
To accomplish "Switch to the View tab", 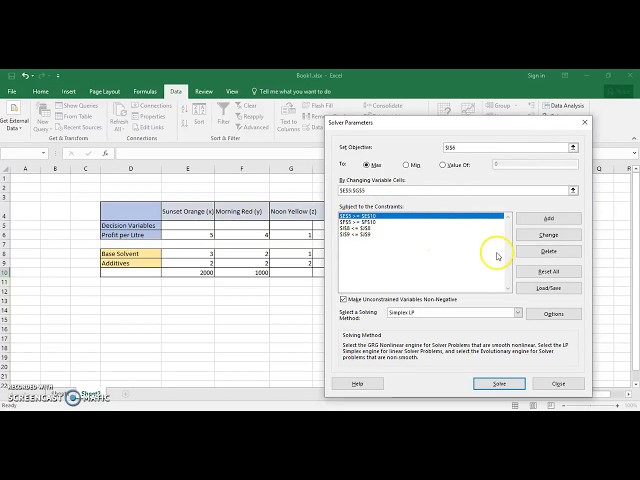I will point(232,91).
